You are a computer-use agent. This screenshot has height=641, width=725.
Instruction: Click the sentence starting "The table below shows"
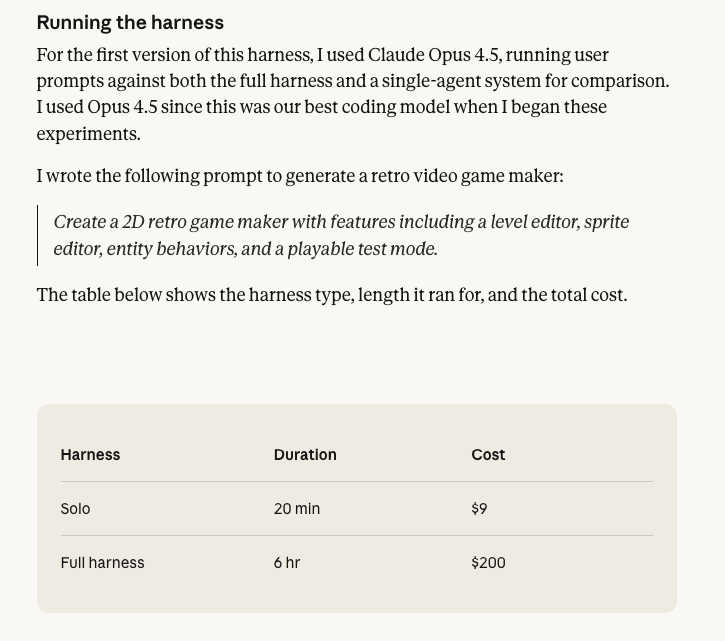click(x=331, y=295)
